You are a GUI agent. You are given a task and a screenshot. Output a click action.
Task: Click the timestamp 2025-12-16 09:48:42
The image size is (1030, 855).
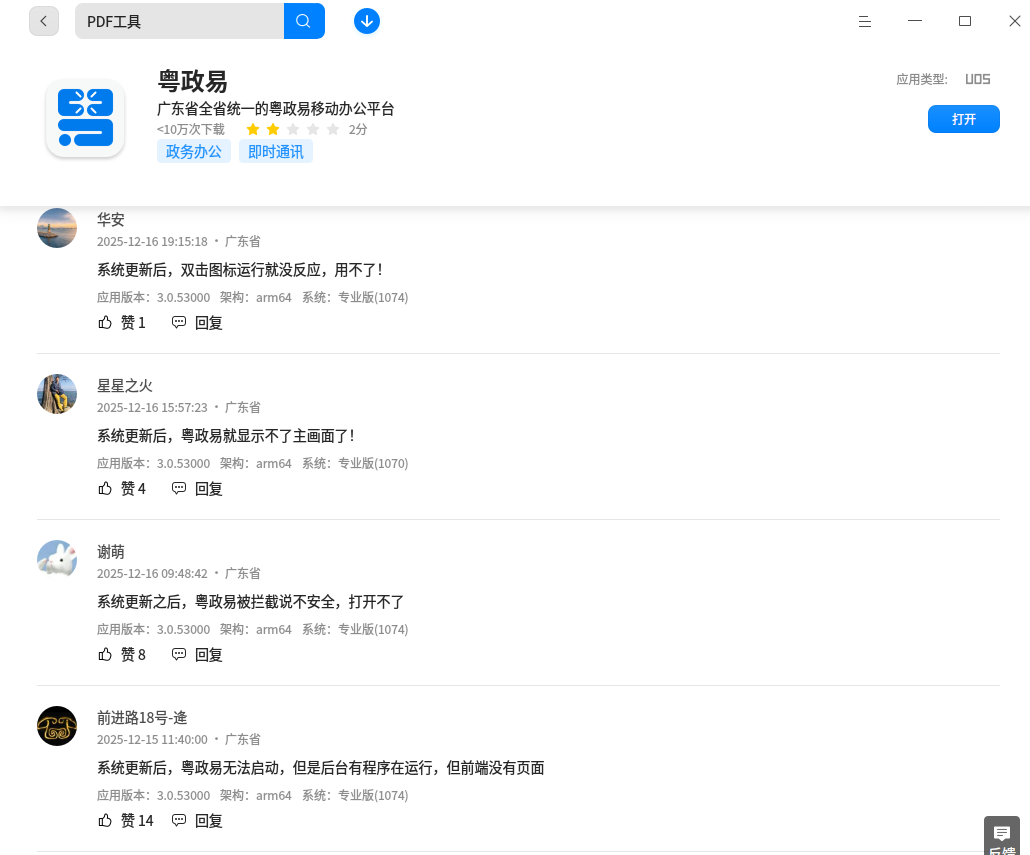pyautogui.click(x=152, y=574)
